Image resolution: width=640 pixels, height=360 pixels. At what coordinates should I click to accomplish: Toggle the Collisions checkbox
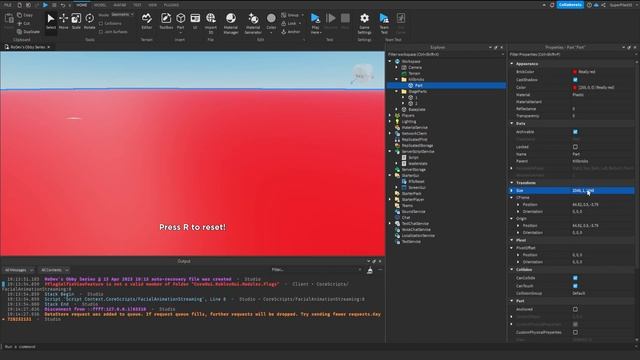pos(101,24)
